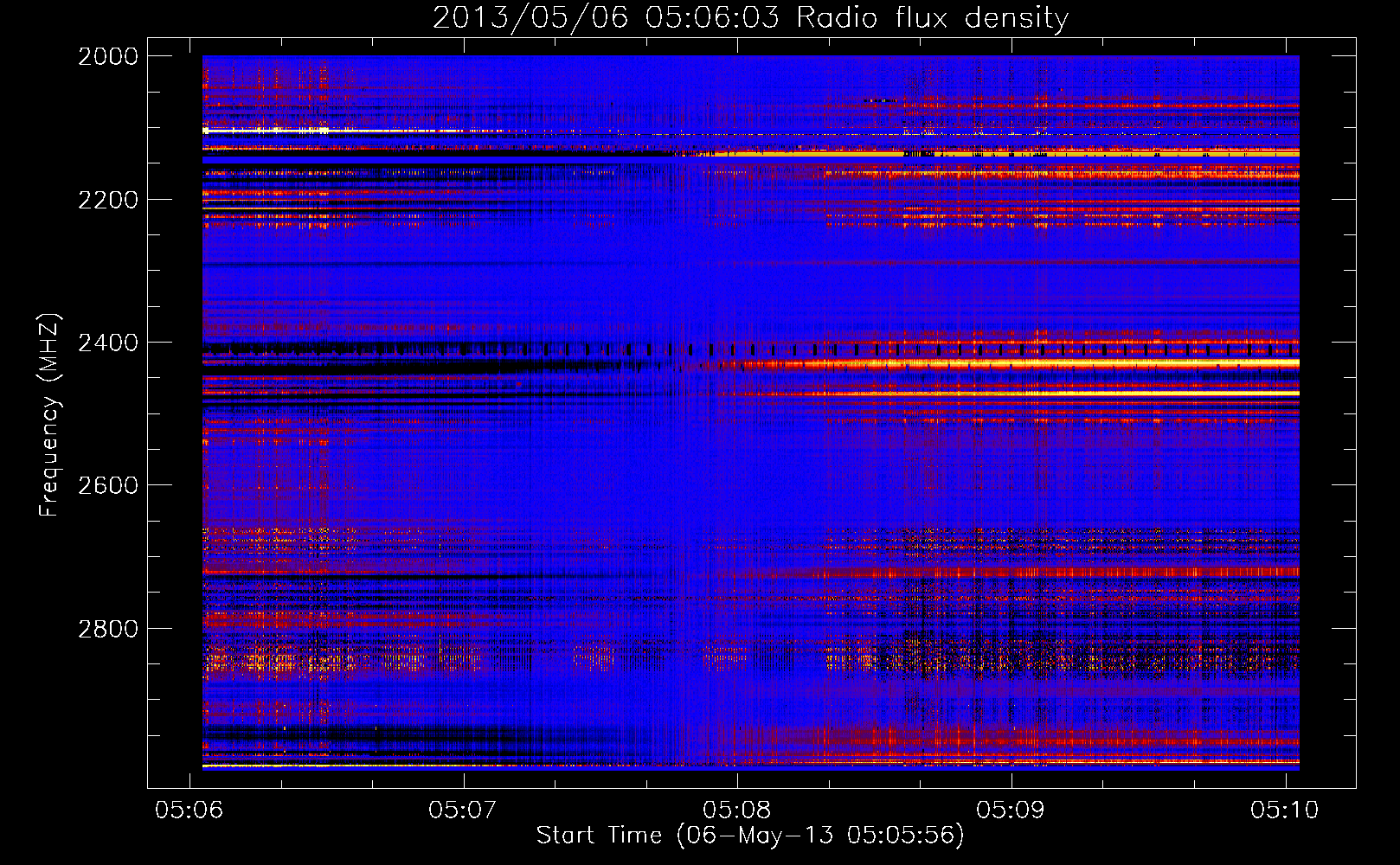Click the 2200 frequency tick label
The width and height of the screenshot is (1400, 865).
pos(108,200)
